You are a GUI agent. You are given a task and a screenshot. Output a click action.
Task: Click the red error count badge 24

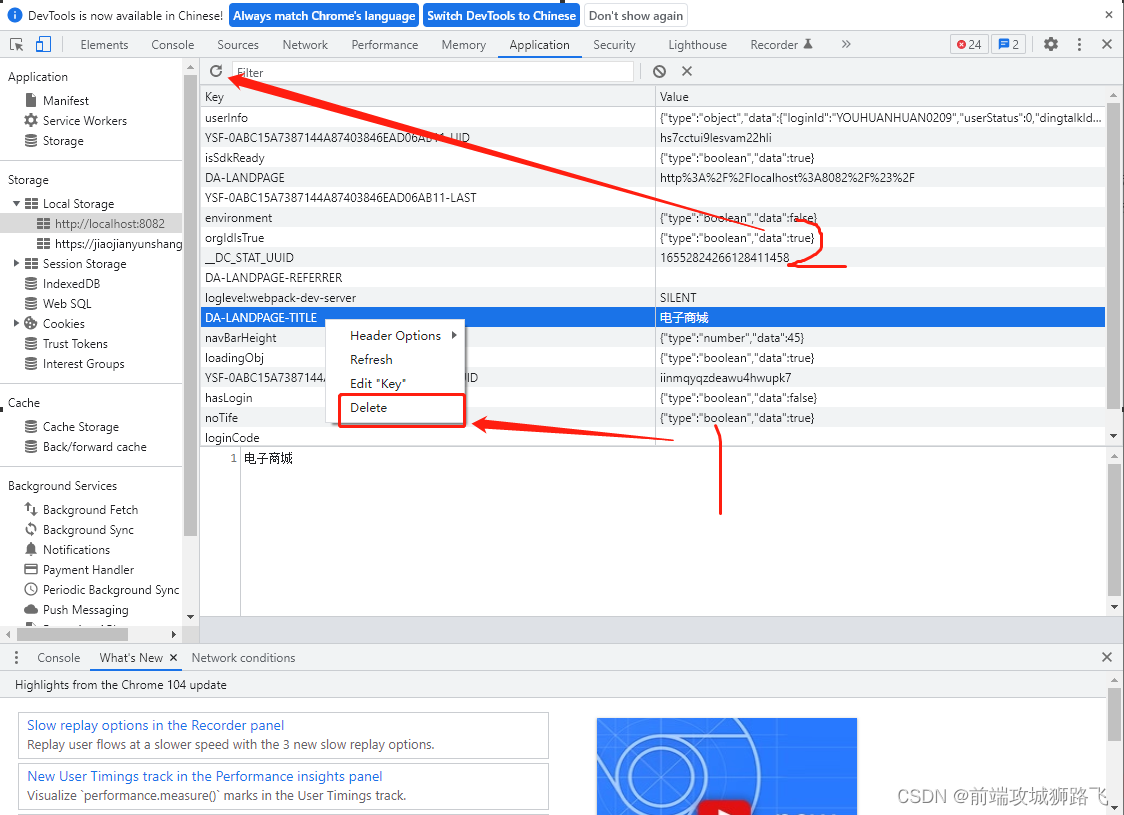[968, 44]
